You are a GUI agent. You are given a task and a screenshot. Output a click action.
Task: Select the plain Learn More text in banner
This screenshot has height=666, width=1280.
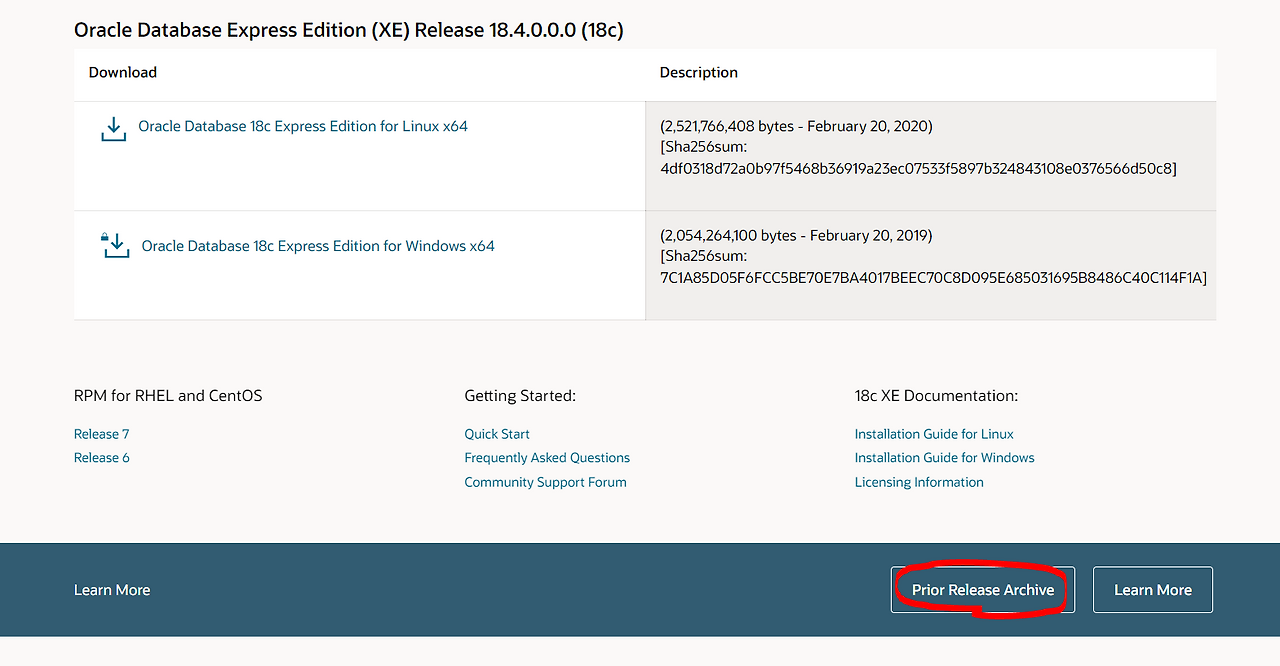click(112, 590)
